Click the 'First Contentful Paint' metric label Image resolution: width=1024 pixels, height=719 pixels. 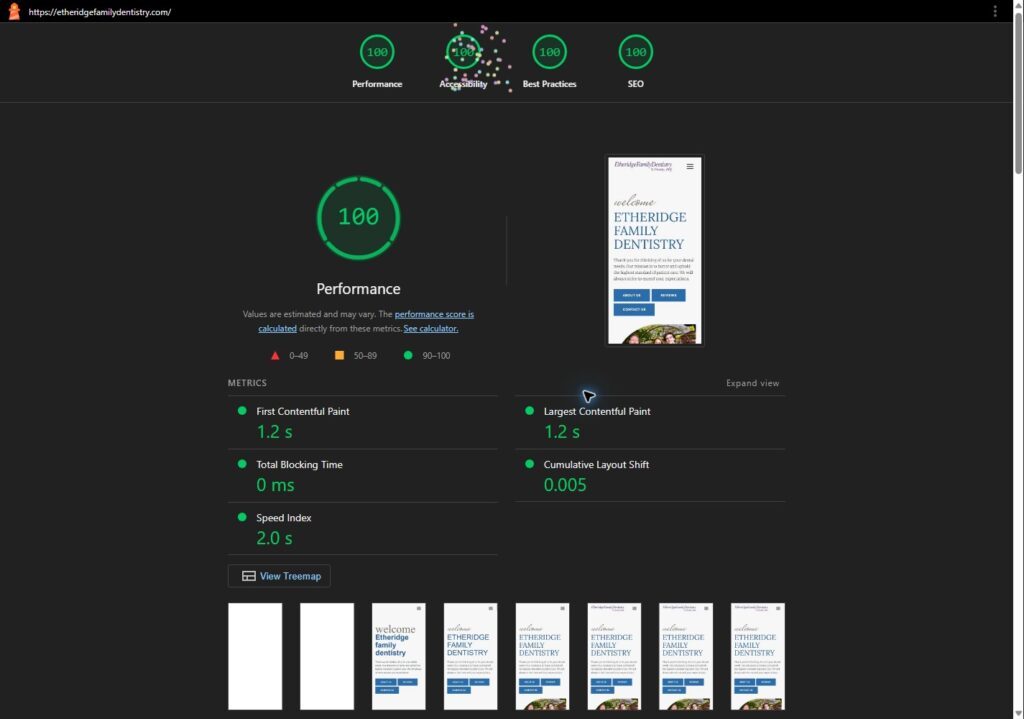click(302, 411)
